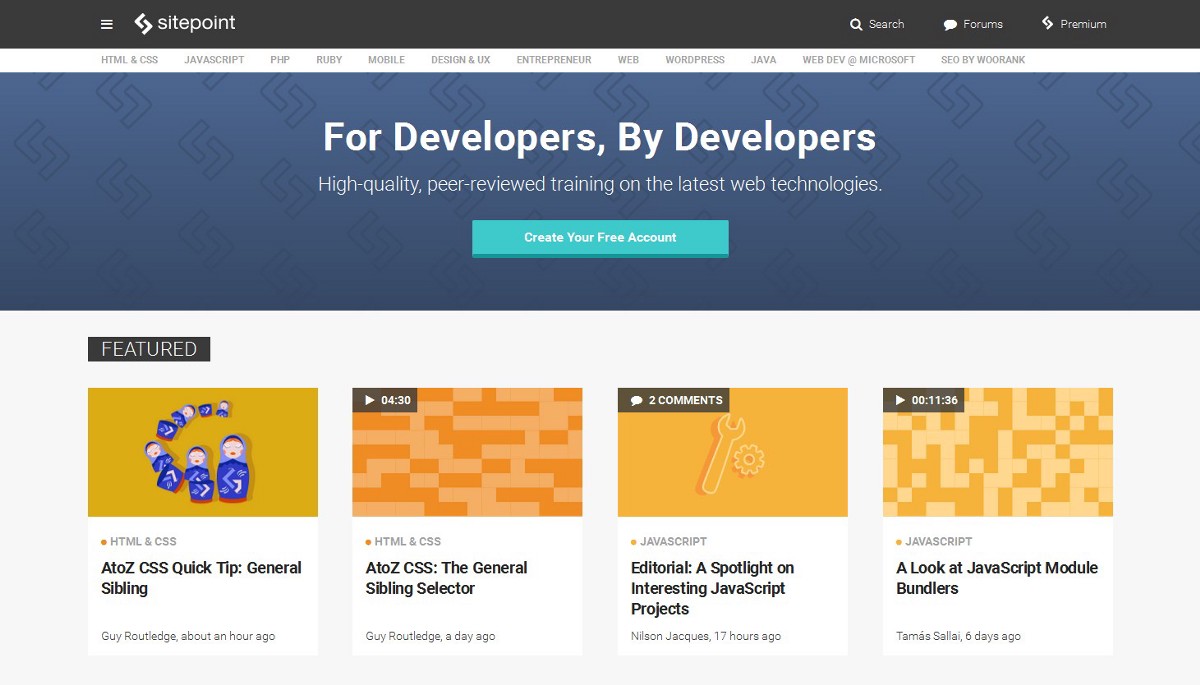Open the hamburger menu icon
The width and height of the screenshot is (1200, 685).
pyautogui.click(x=107, y=24)
